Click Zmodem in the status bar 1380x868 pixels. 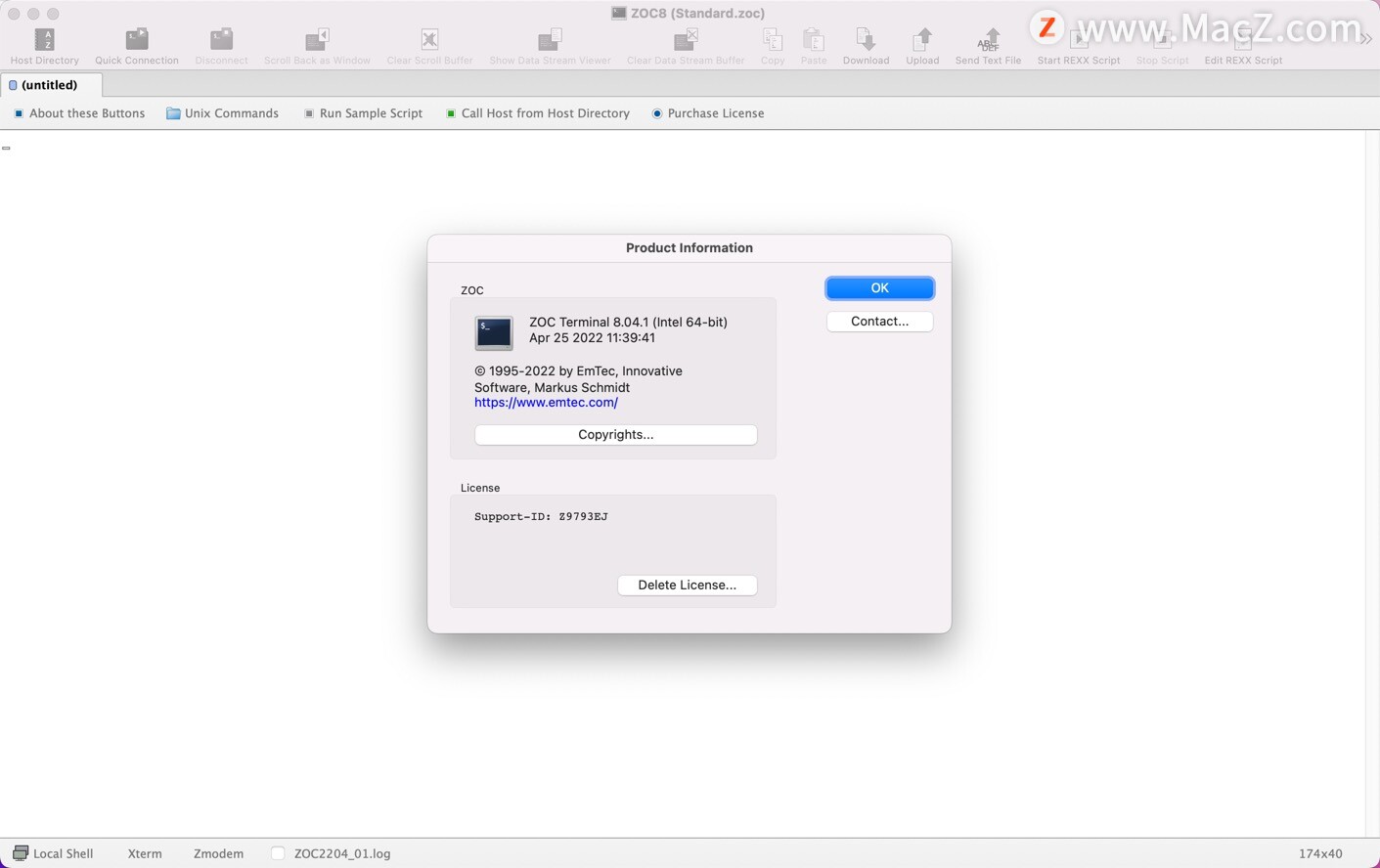218,853
